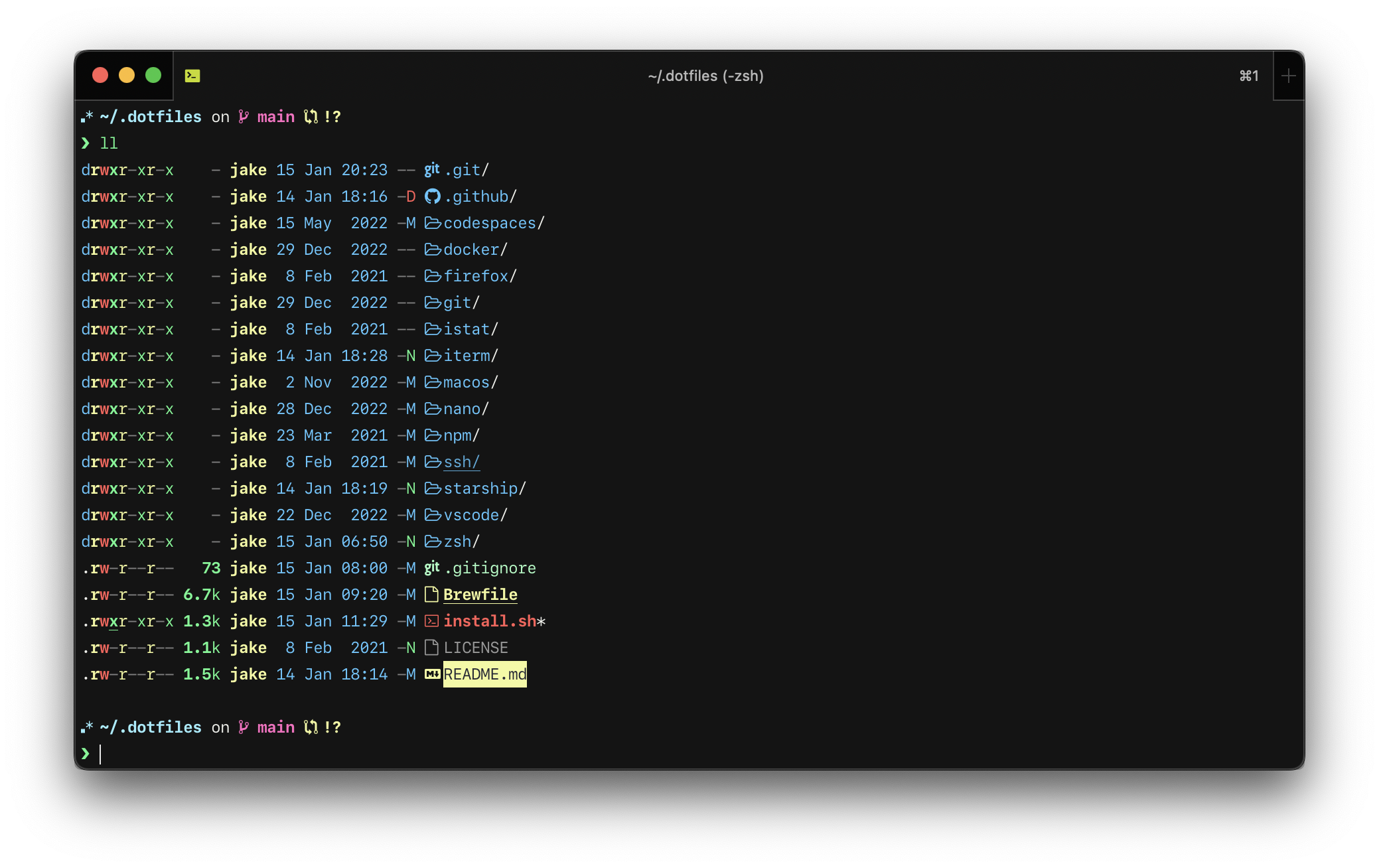
Task: Click the command input cursor at bottom prompt
Action: pyautogui.click(x=101, y=754)
